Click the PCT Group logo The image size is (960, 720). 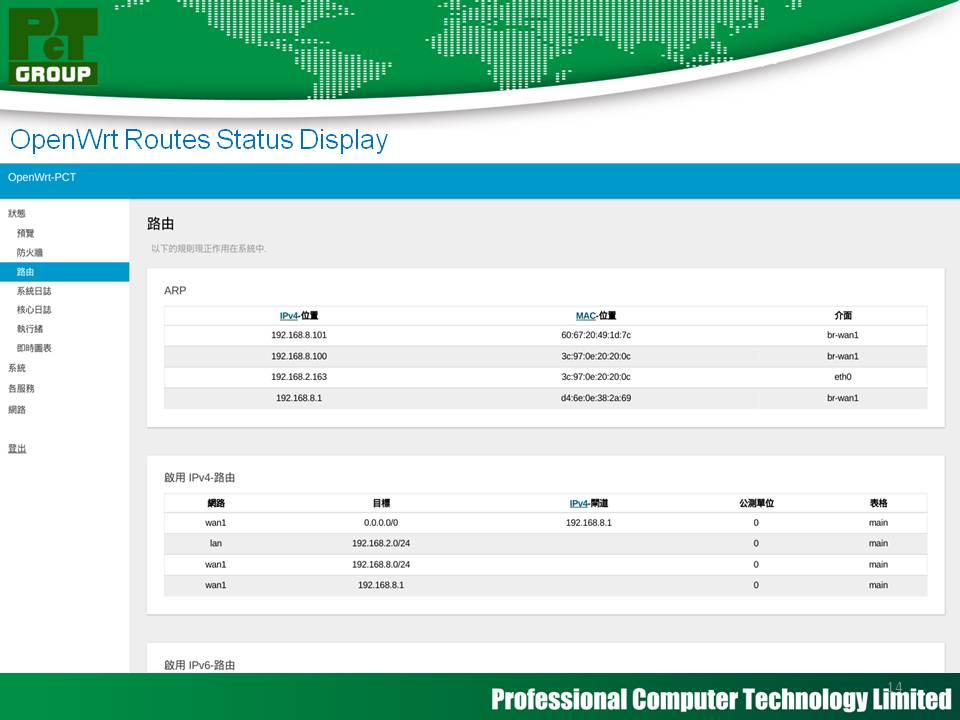(x=54, y=46)
